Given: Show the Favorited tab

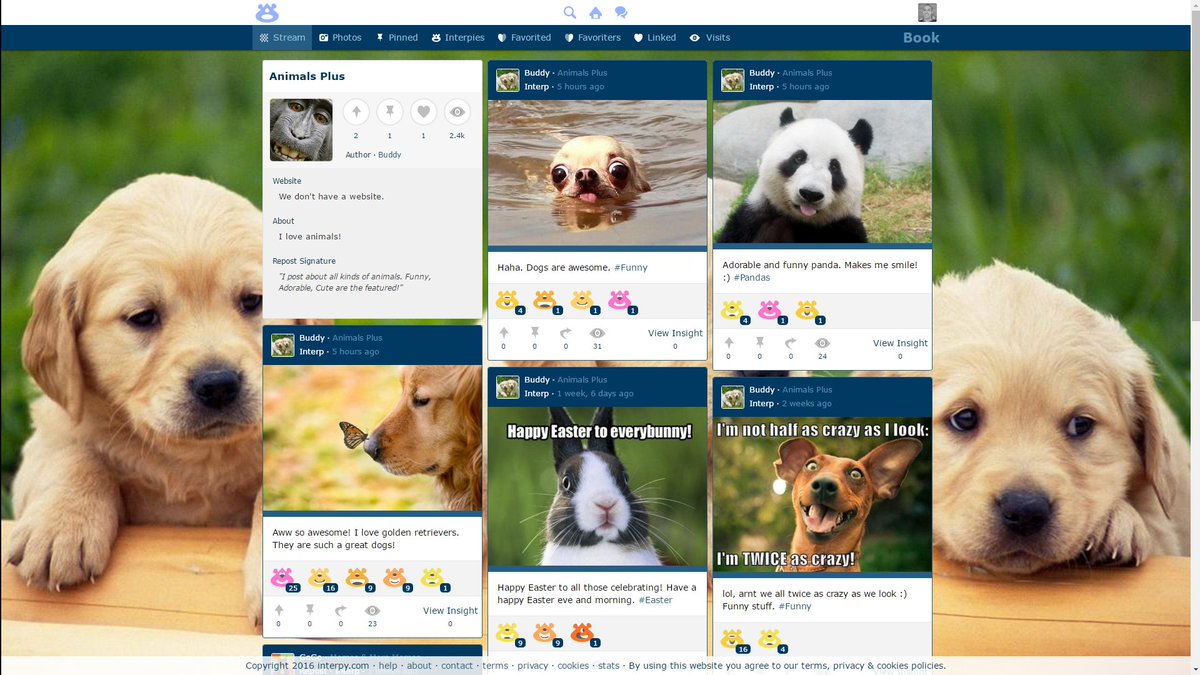Looking at the screenshot, I should point(524,38).
